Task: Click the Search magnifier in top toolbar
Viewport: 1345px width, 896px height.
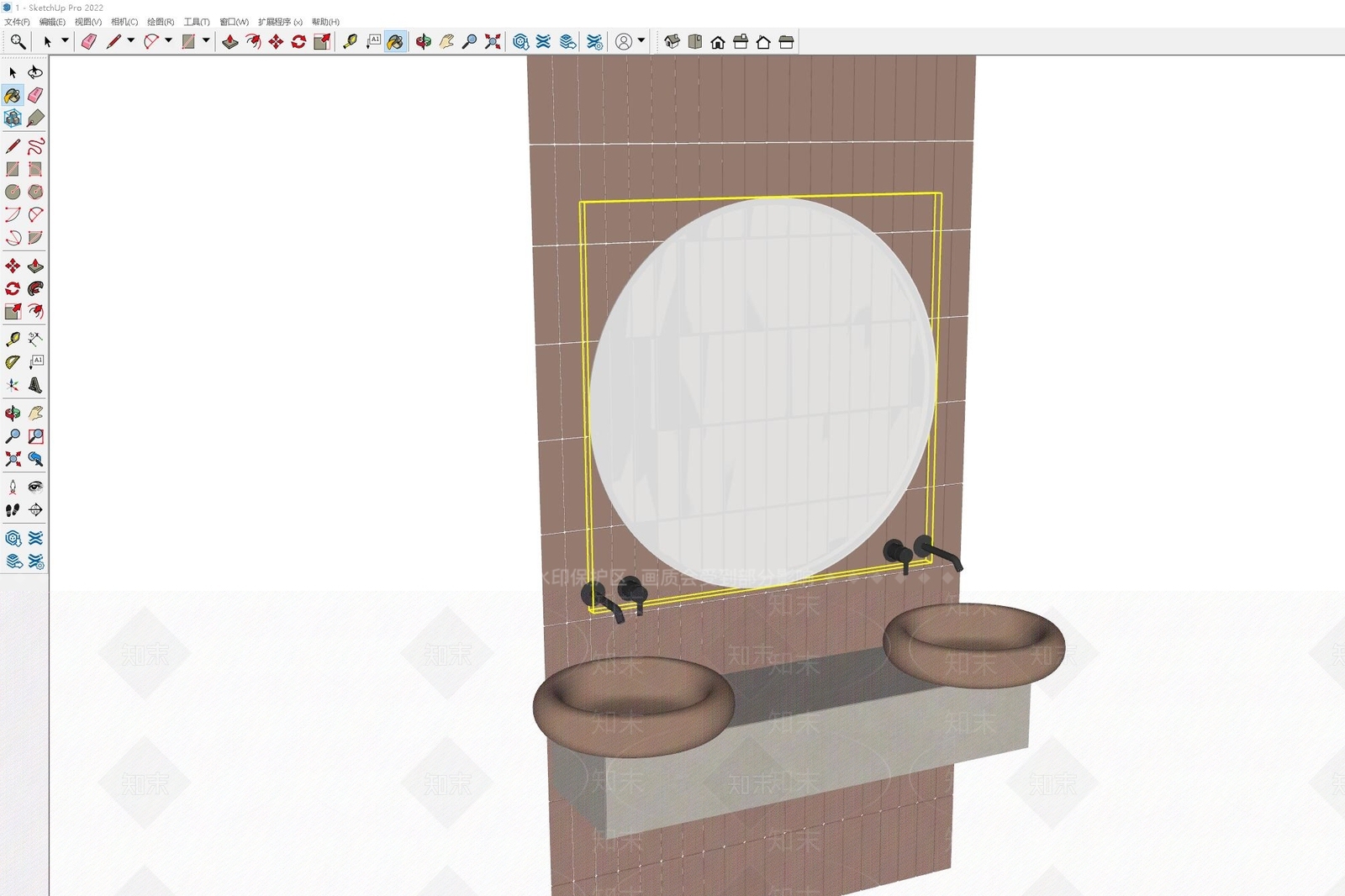Action: (18, 41)
